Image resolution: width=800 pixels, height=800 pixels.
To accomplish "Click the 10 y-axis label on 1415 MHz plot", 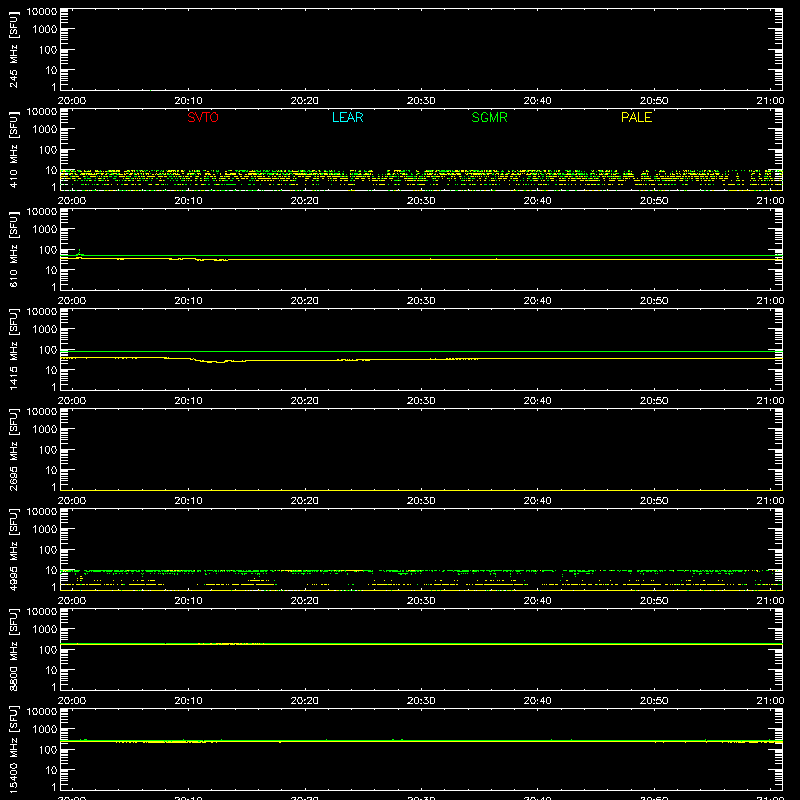I will 51,370.
